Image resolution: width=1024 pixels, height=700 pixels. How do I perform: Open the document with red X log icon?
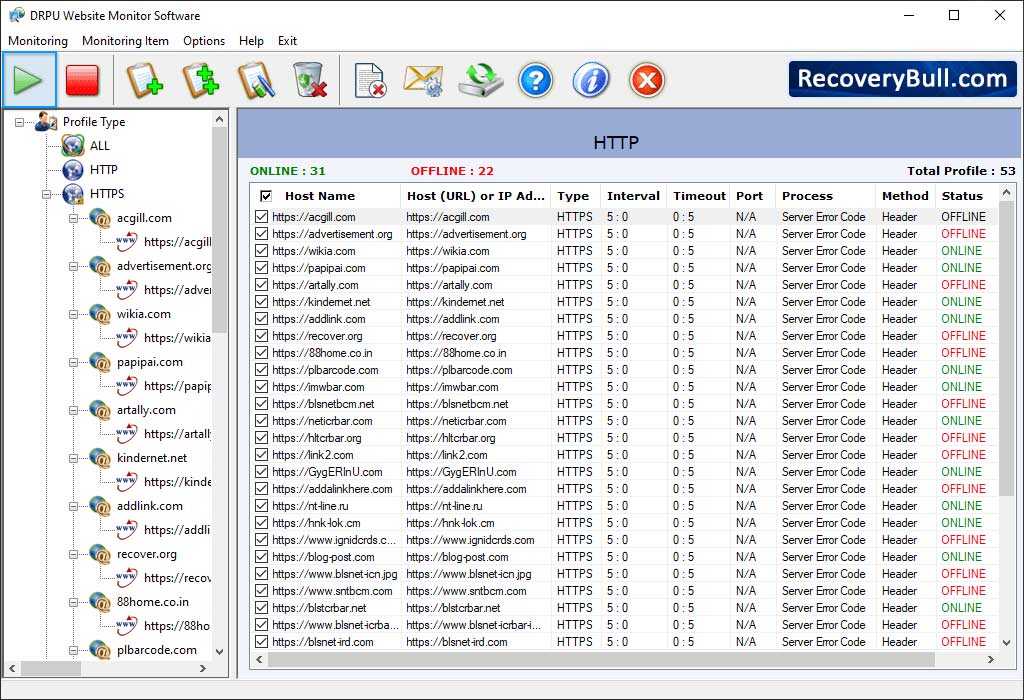(370, 80)
